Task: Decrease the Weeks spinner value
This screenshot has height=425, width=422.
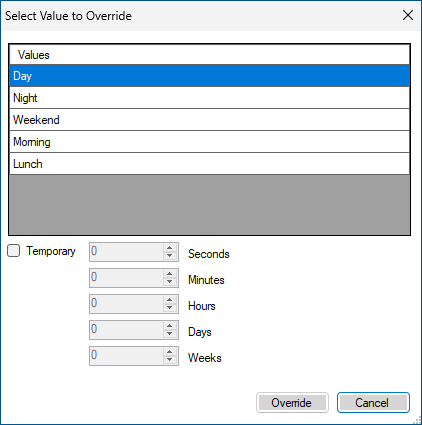Action: (170, 360)
